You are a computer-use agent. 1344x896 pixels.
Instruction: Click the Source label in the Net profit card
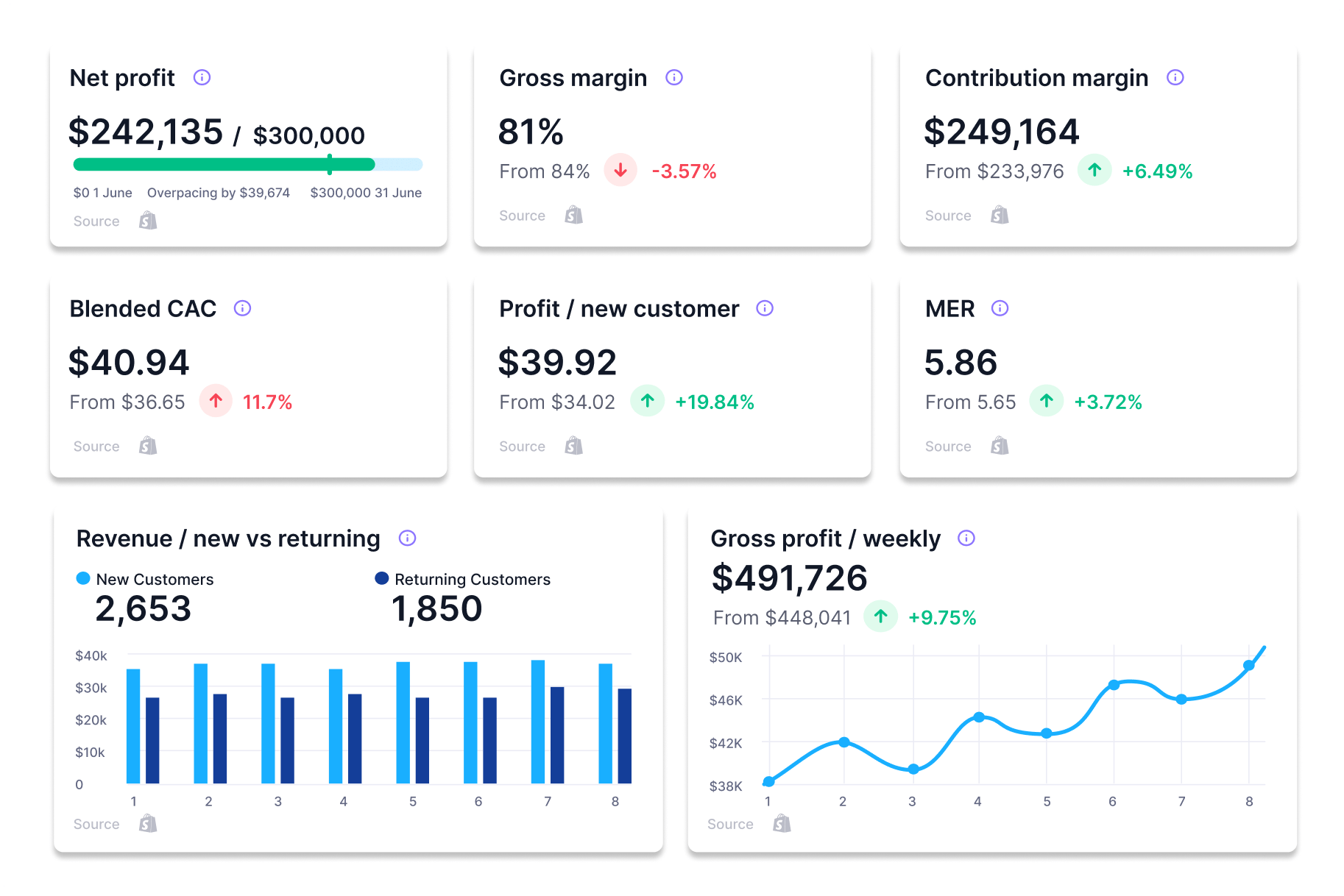coord(96,221)
